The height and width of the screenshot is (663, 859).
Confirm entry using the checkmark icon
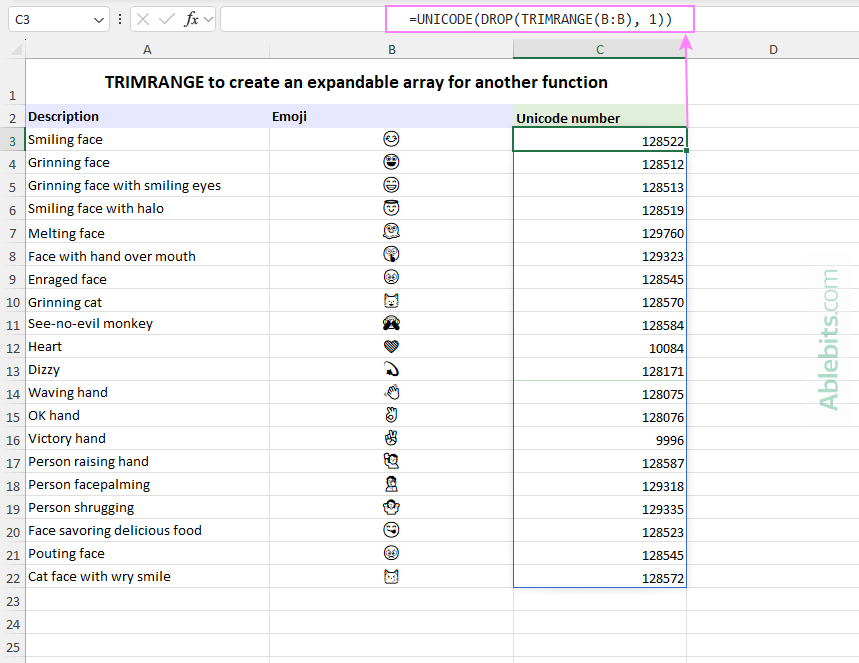pos(168,19)
